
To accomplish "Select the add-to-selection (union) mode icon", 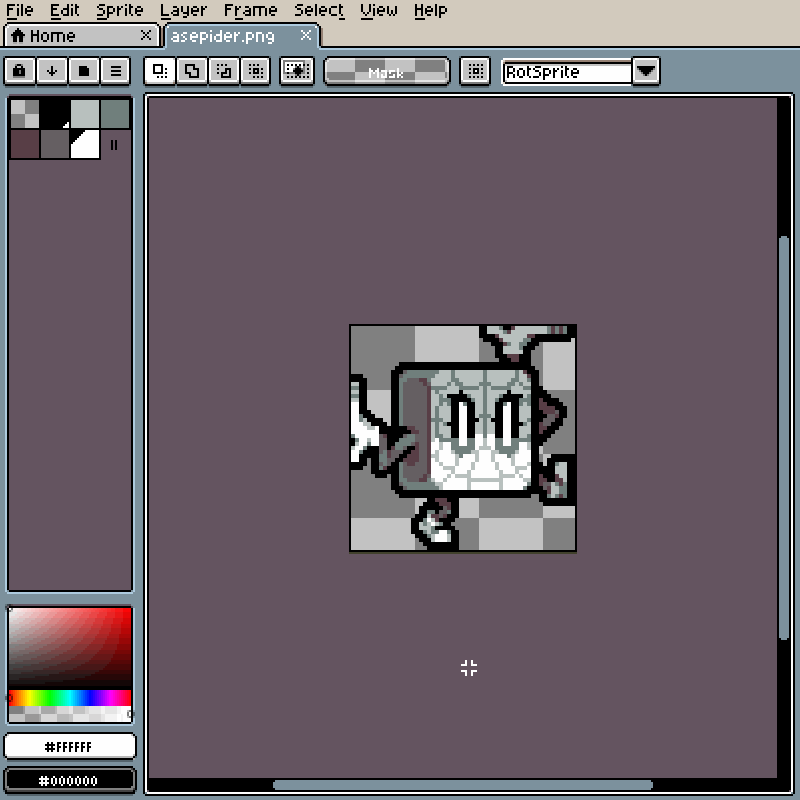I will (192, 71).
